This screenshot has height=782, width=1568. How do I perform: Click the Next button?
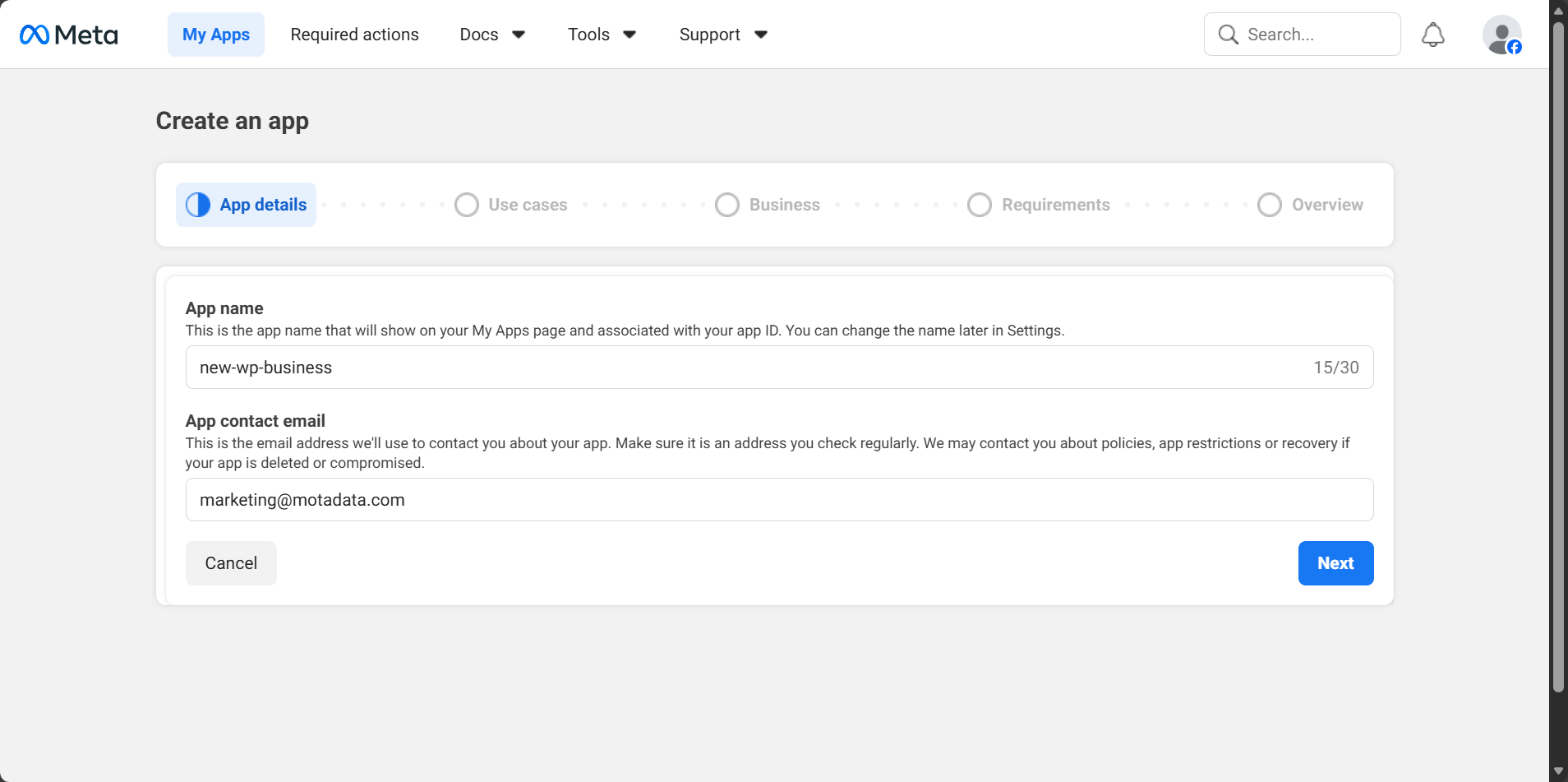[1336, 563]
